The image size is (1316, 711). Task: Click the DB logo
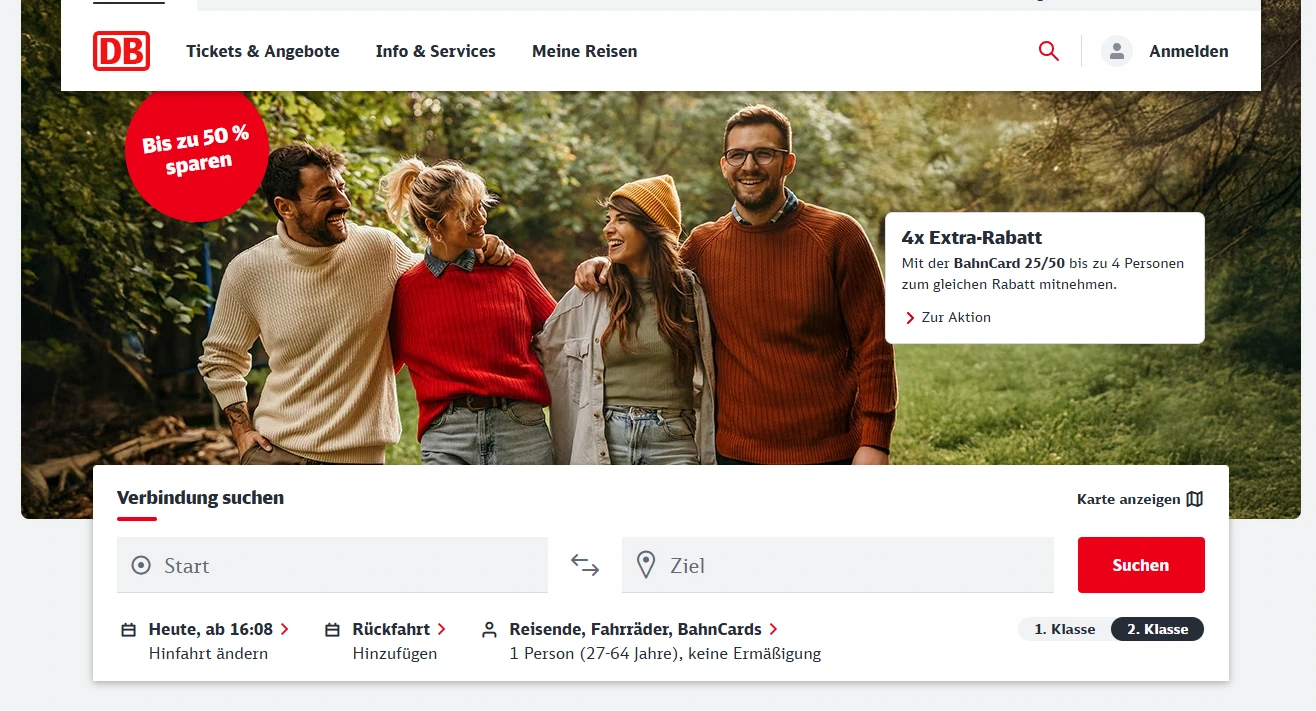(x=121, y=51)
